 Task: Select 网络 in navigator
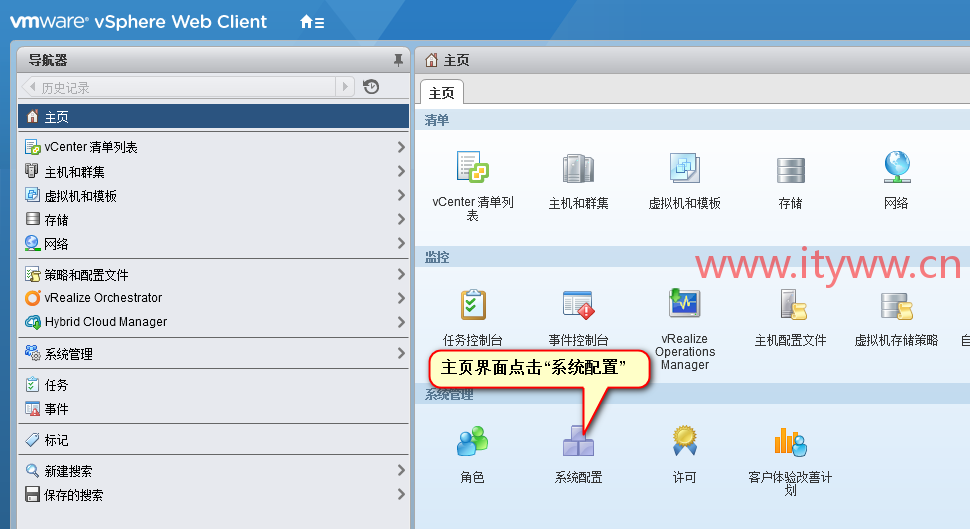[x=213, y=244]
